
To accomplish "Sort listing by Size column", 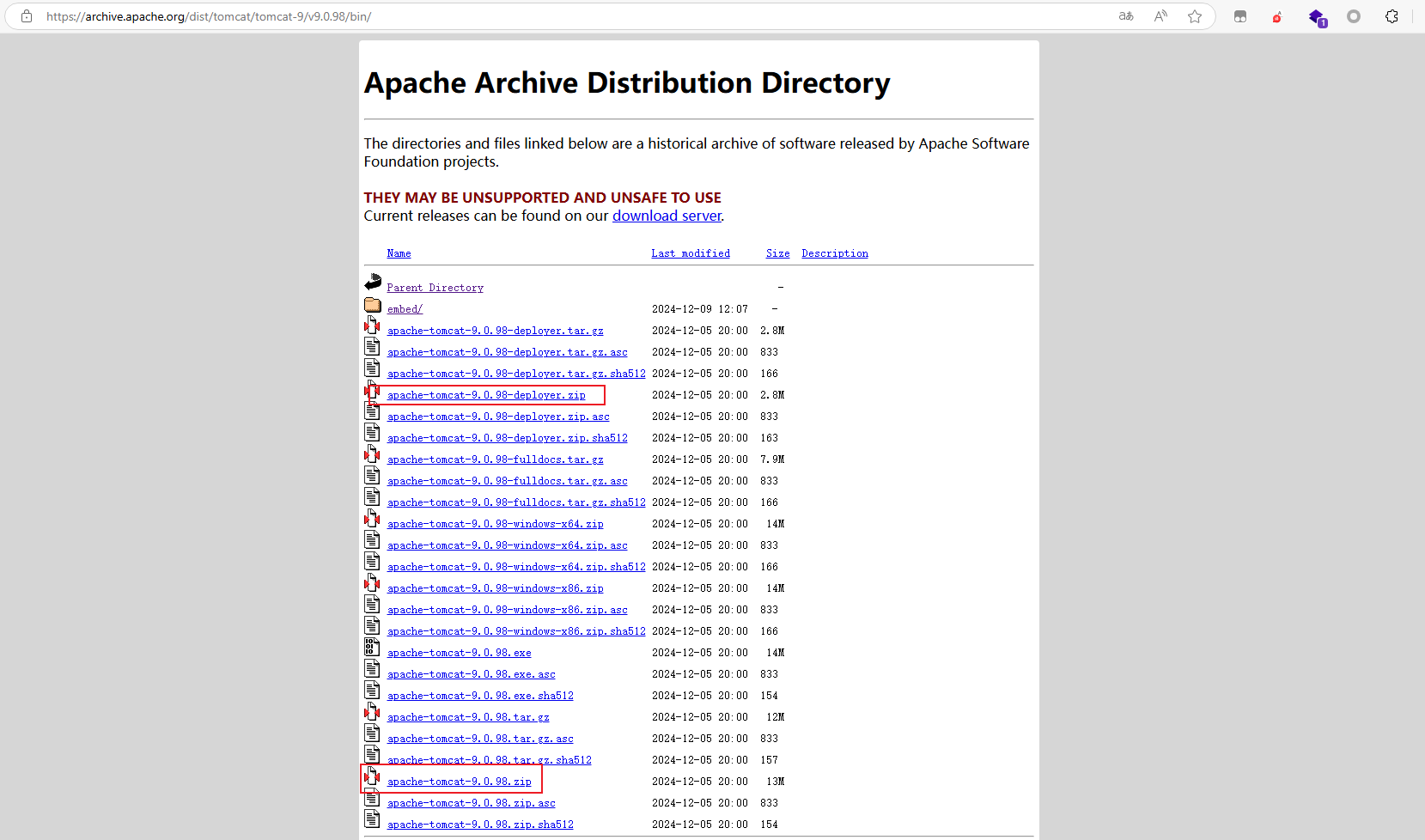I will point(777,253).
